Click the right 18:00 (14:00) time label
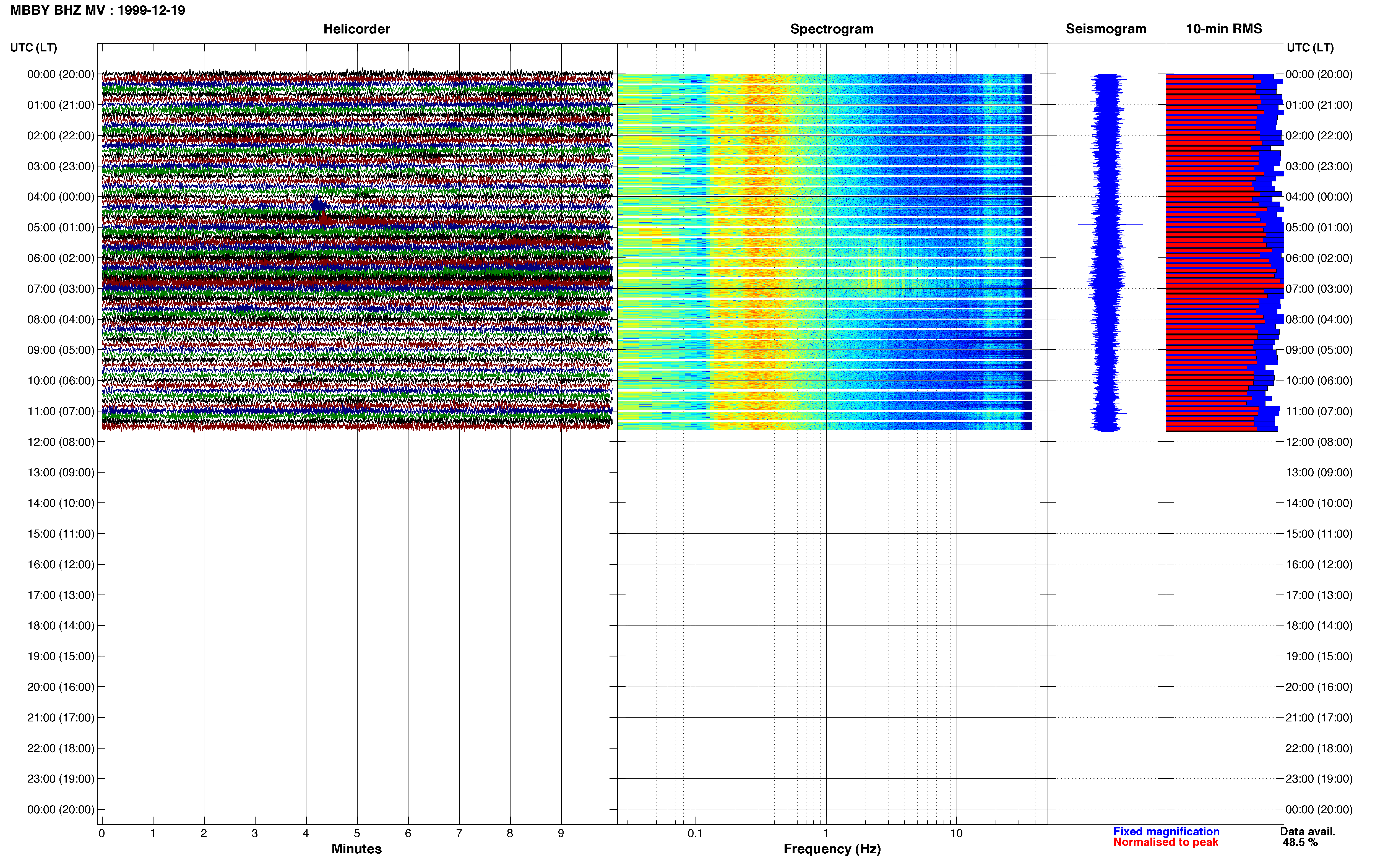1388x868 pixels. tap(1319, 626)
